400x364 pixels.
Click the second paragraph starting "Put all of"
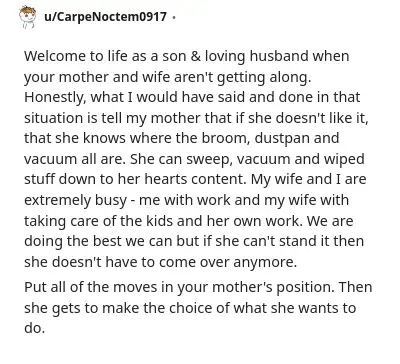click(x=198, y=308)
